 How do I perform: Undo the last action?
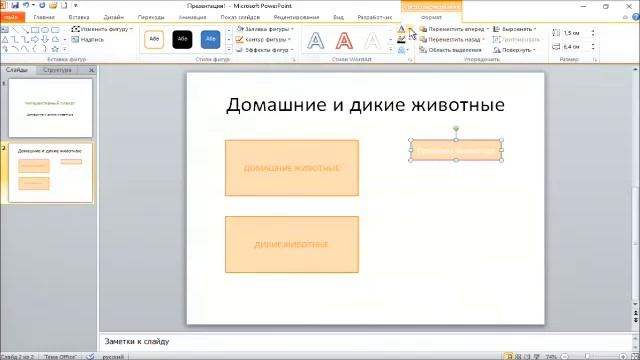tap(26, 5)
